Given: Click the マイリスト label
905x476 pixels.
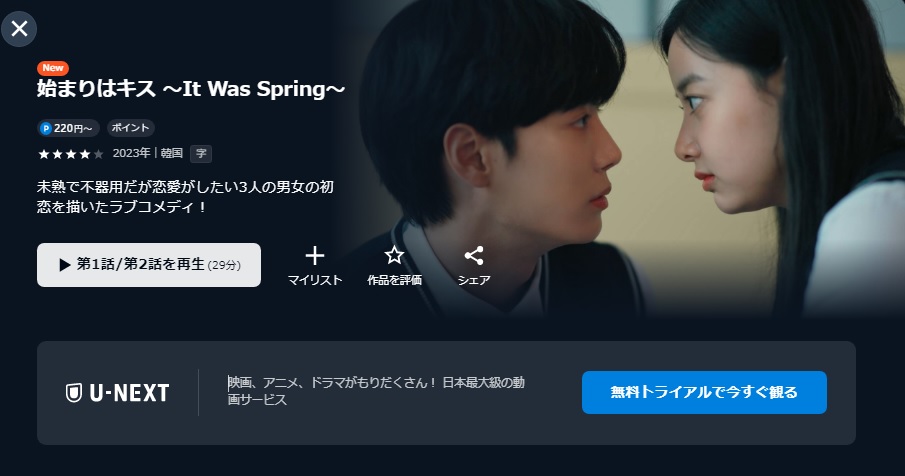Looking at the screenshot, I should click(315, 280).
